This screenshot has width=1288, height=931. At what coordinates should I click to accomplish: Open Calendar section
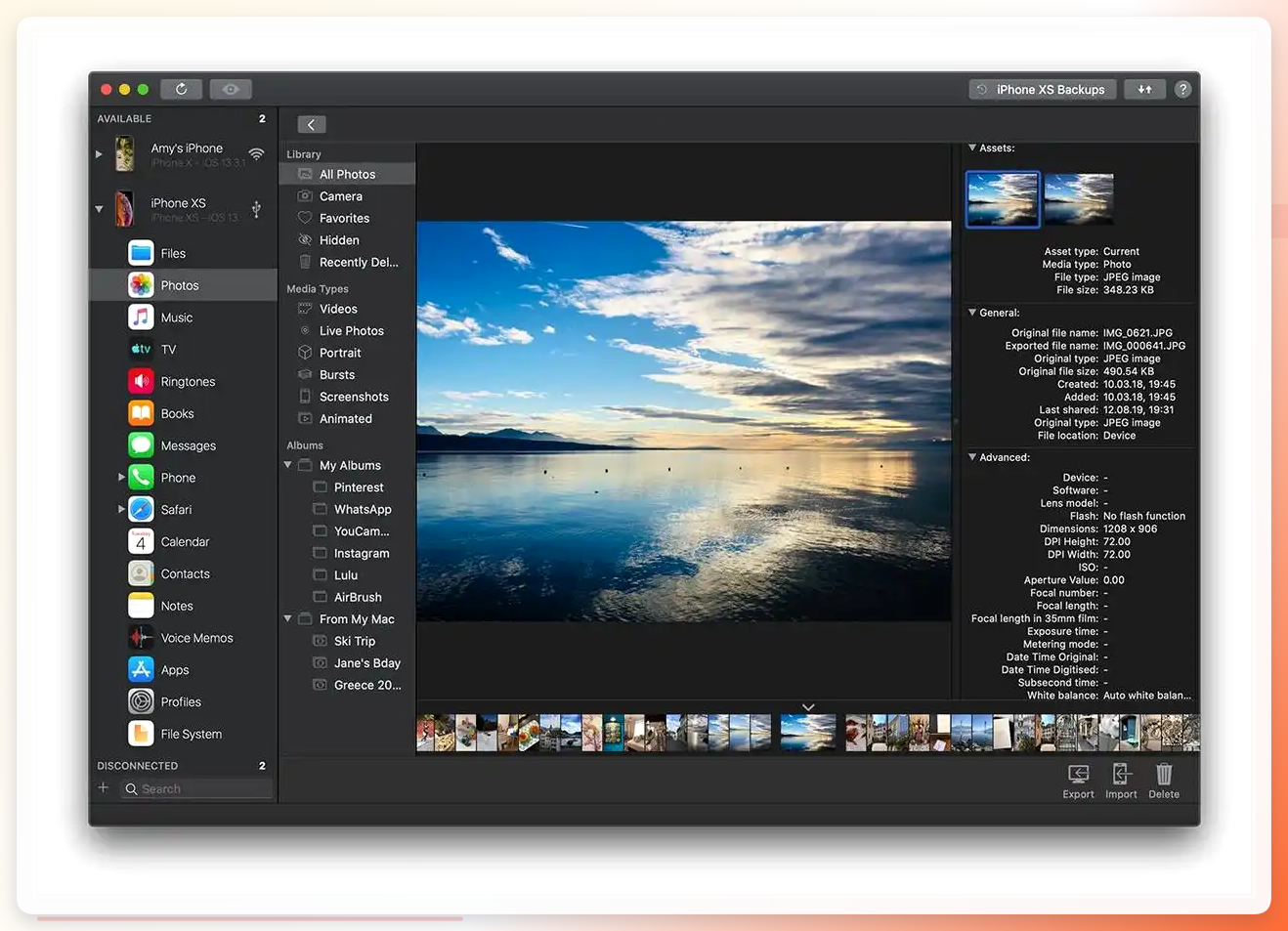pos(185,541)
